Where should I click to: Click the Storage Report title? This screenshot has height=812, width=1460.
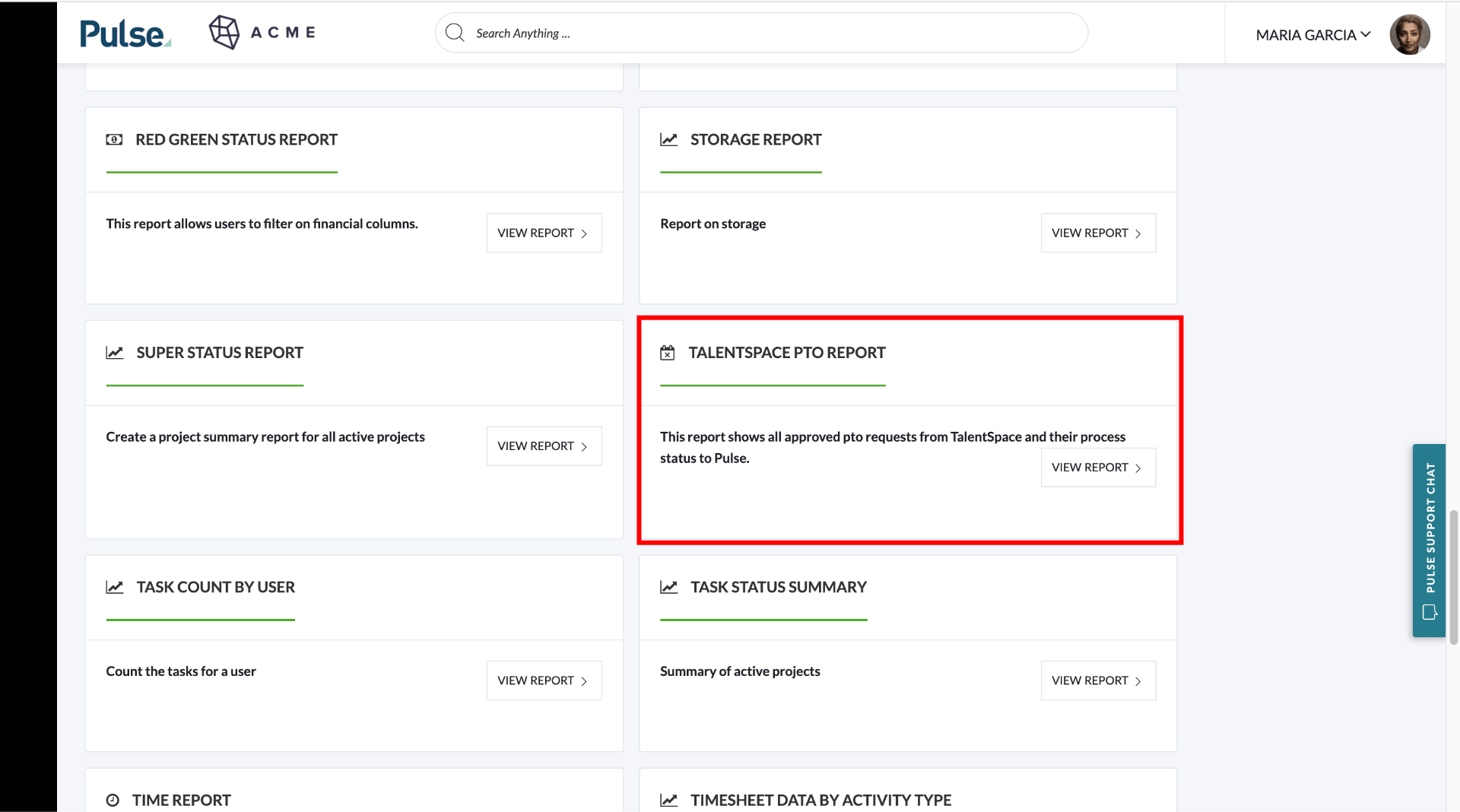756,140
